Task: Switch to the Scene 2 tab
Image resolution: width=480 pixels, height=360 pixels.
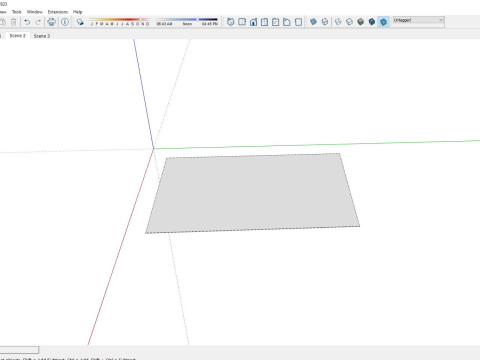Action: point(17,36)
